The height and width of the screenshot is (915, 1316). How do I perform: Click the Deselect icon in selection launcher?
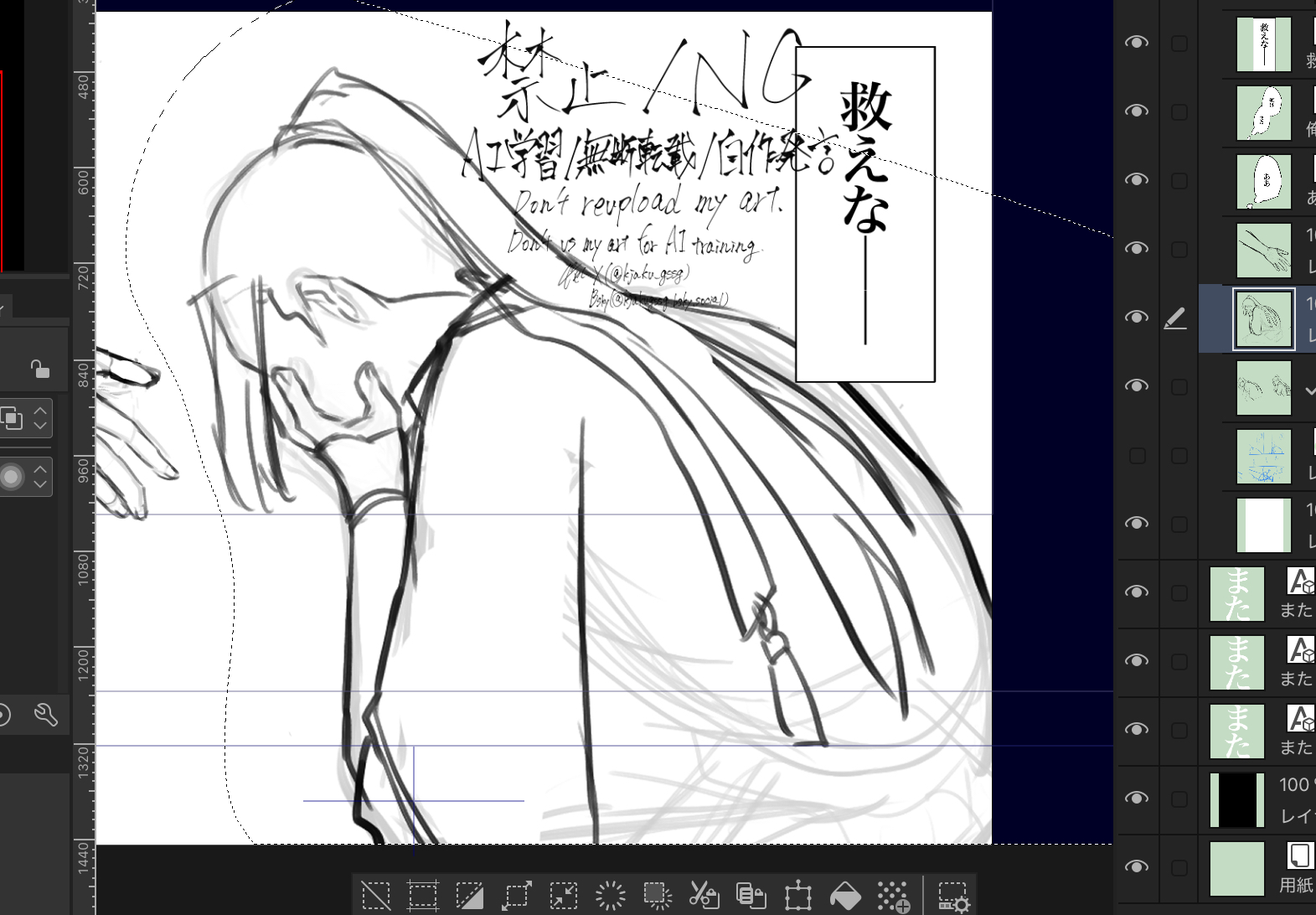click(x=375, y=896)
